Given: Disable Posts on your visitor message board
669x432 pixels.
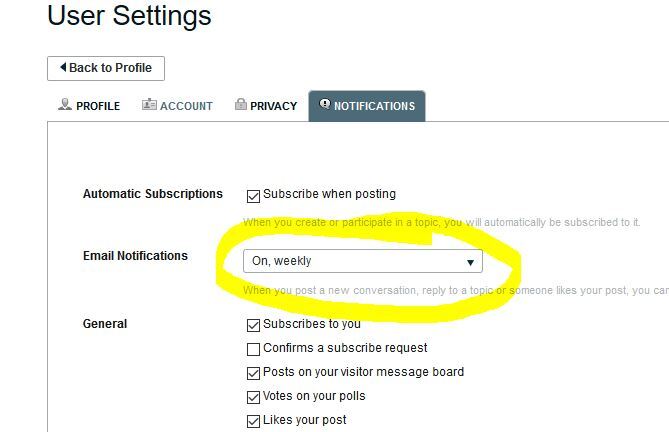Looking at the screenshot, I should (253, 373).
